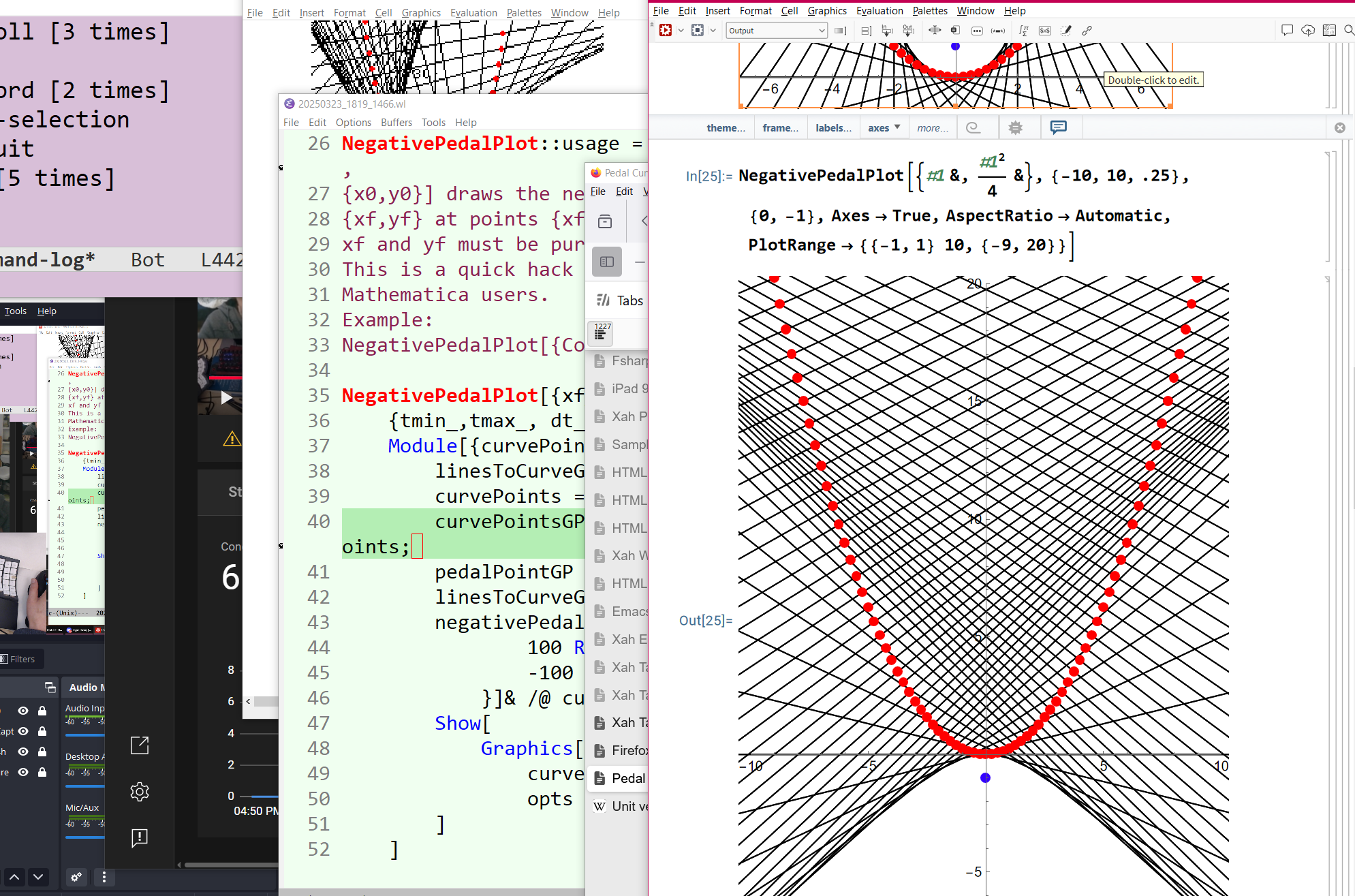Click the OBS move-source-up chevron button
1355x896 pixels.
(15, 877)
